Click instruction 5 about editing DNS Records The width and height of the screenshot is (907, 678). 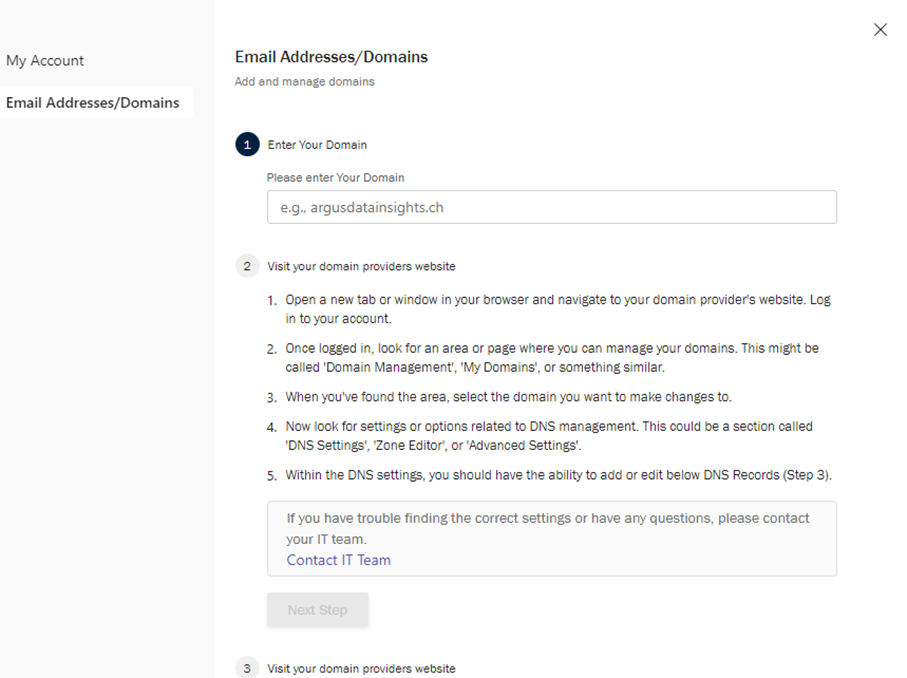pyautogui.click(x=558, y=475)
